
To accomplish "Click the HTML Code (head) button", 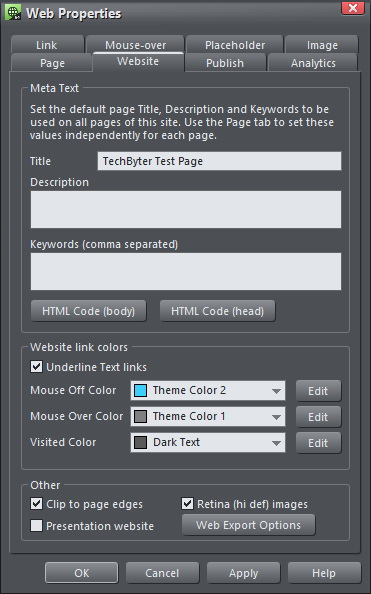I will [x=218, y=311].
